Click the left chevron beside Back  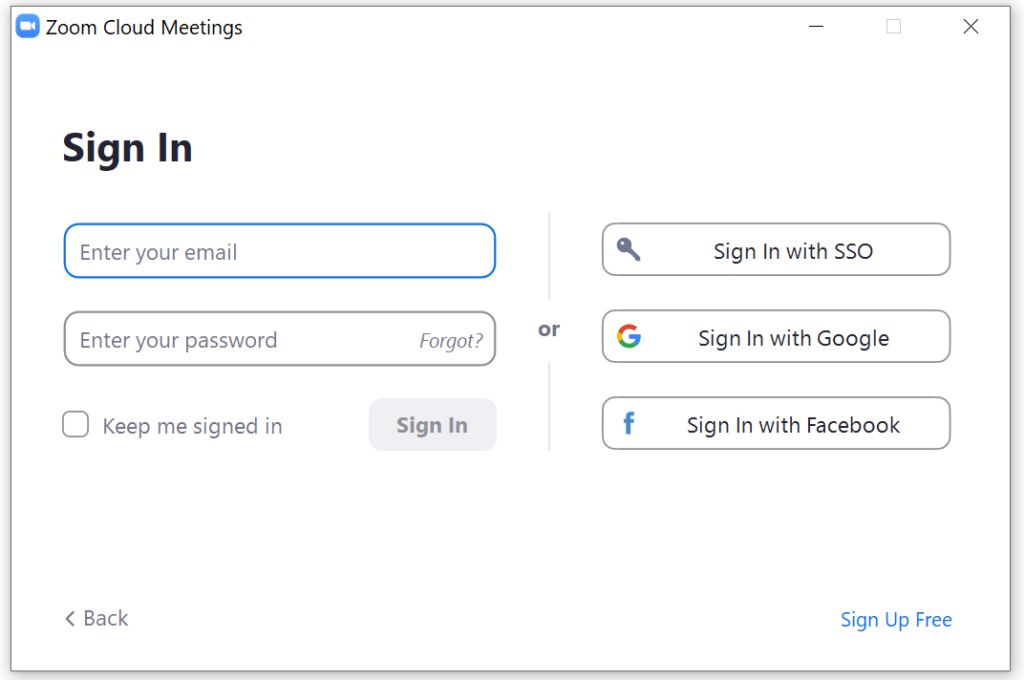pos(70,618)
